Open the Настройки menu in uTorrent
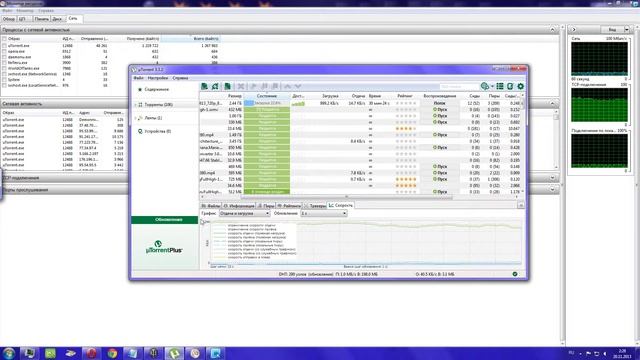 (158, 78)
